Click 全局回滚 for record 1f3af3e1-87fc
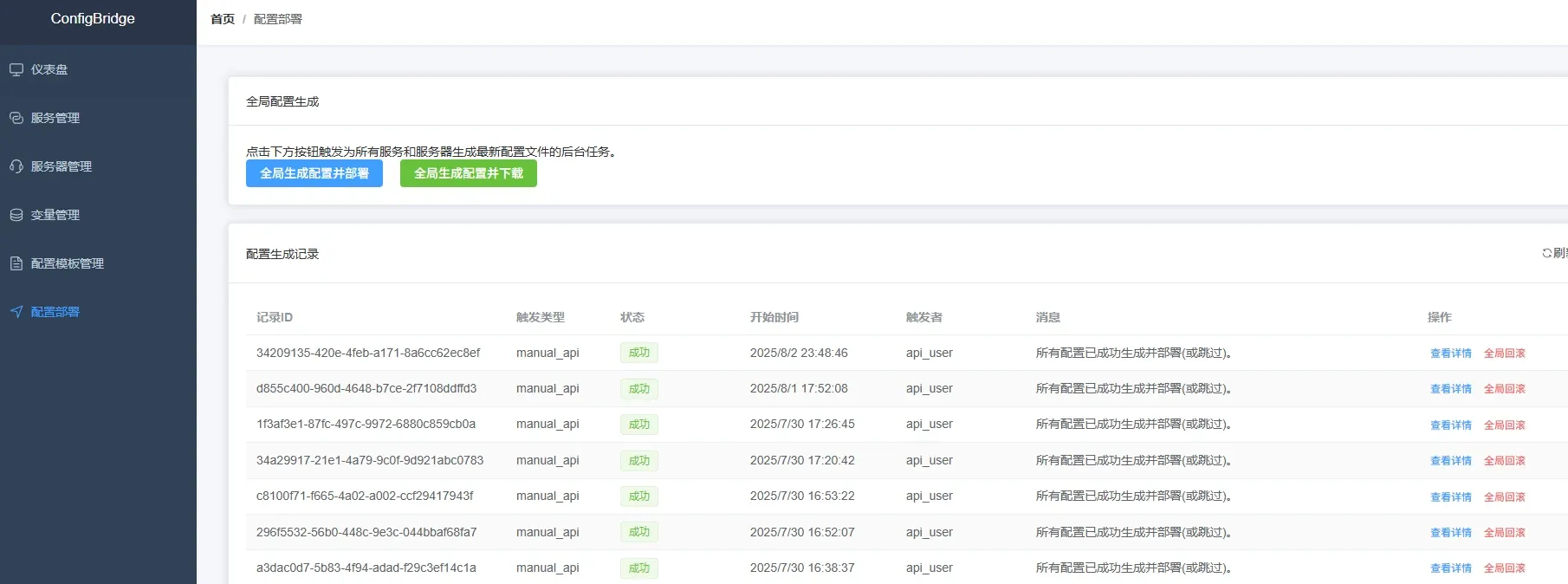The image size is (1568, 584). (1505, 425)
